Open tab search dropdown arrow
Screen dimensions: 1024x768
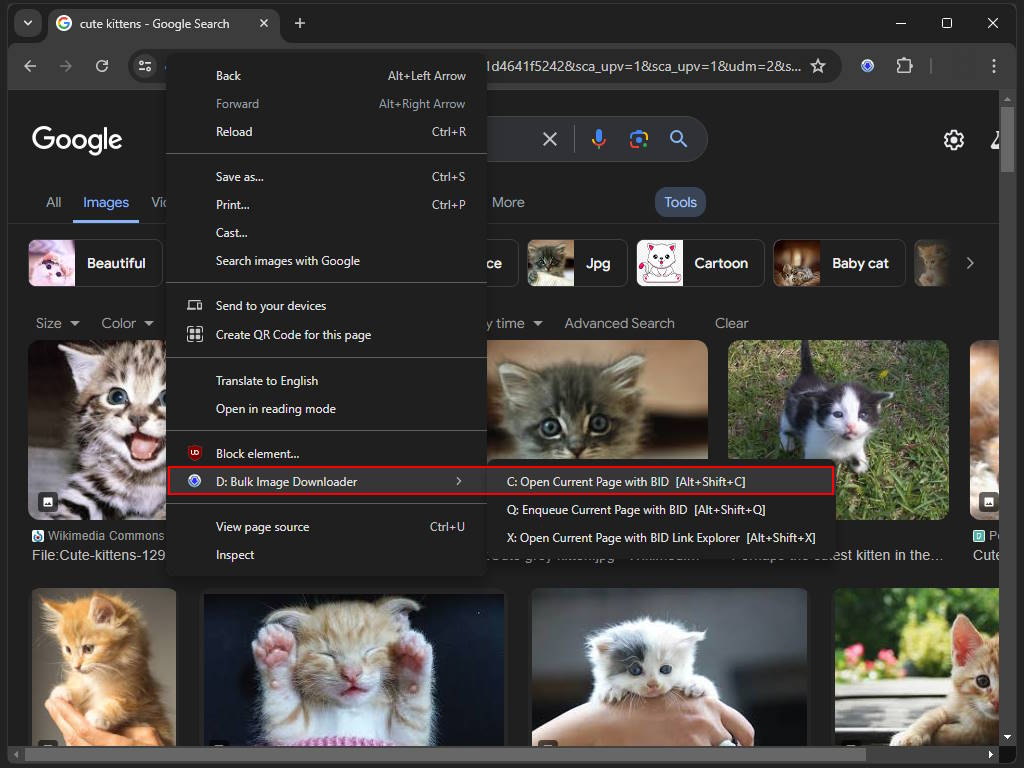(x=27, y=24)
